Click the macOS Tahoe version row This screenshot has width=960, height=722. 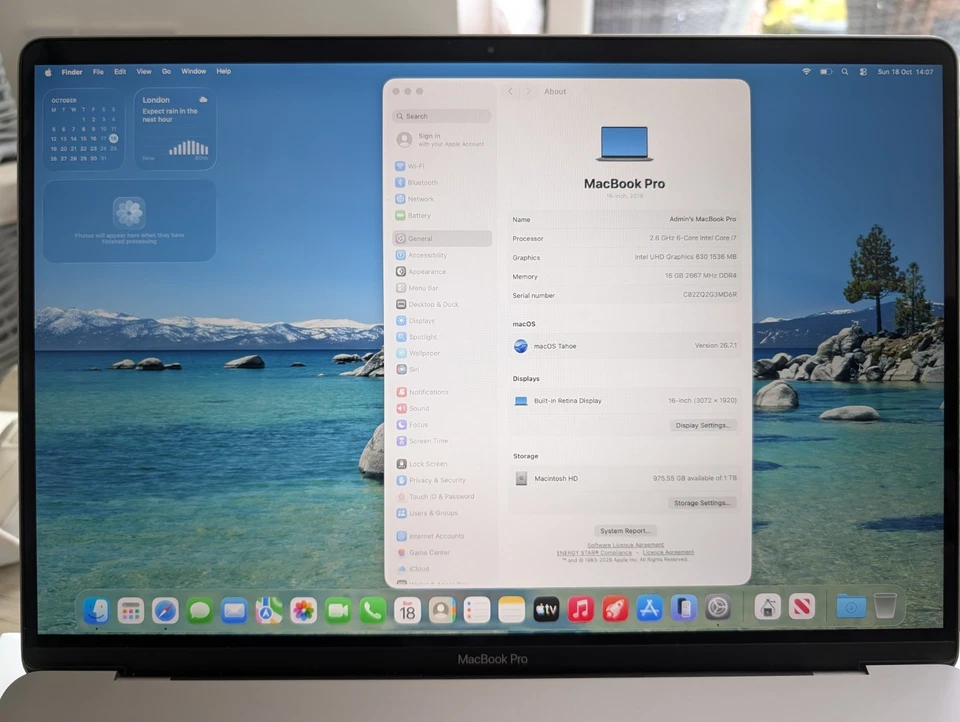point(624,346)
